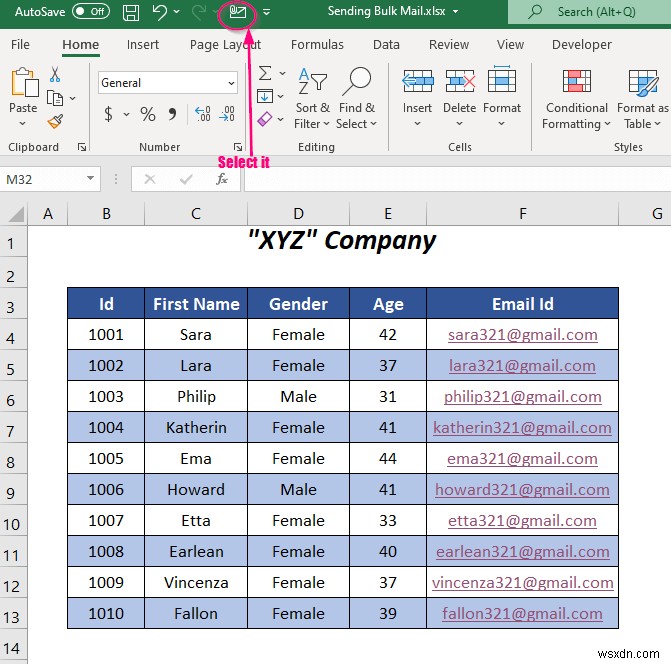Click the Sort & Filter icon
This screenshot has width=671, height=664.
coord(312,81)
